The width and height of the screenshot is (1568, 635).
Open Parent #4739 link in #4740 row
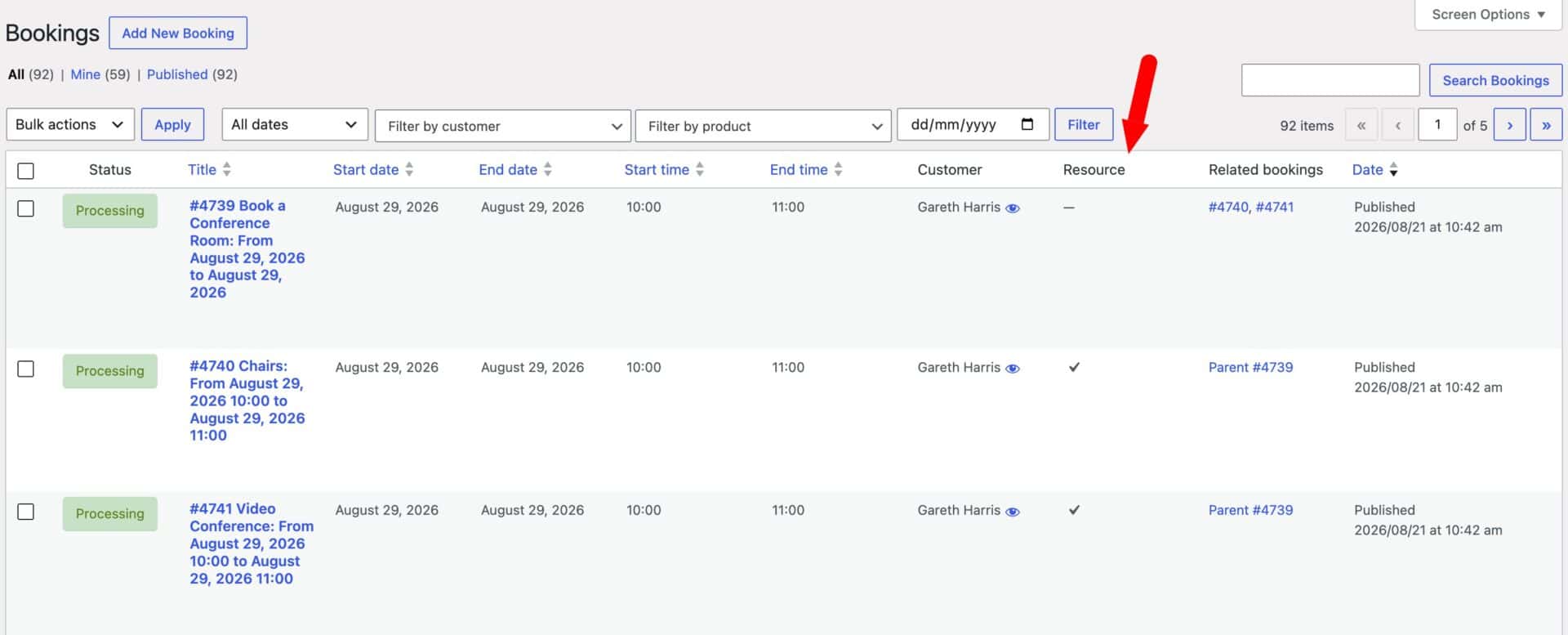1250,367
